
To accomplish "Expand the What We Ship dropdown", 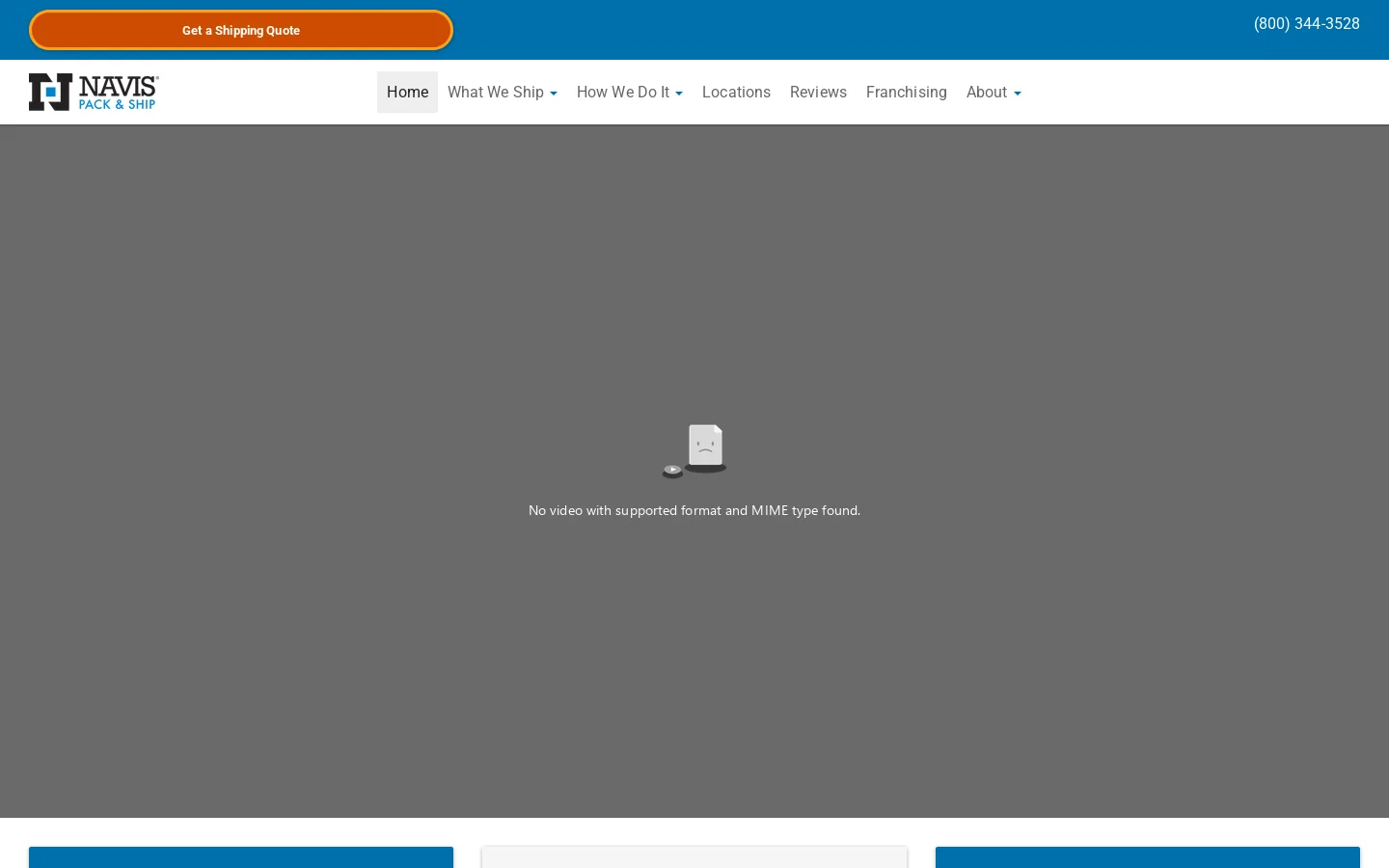I will 503,93.
